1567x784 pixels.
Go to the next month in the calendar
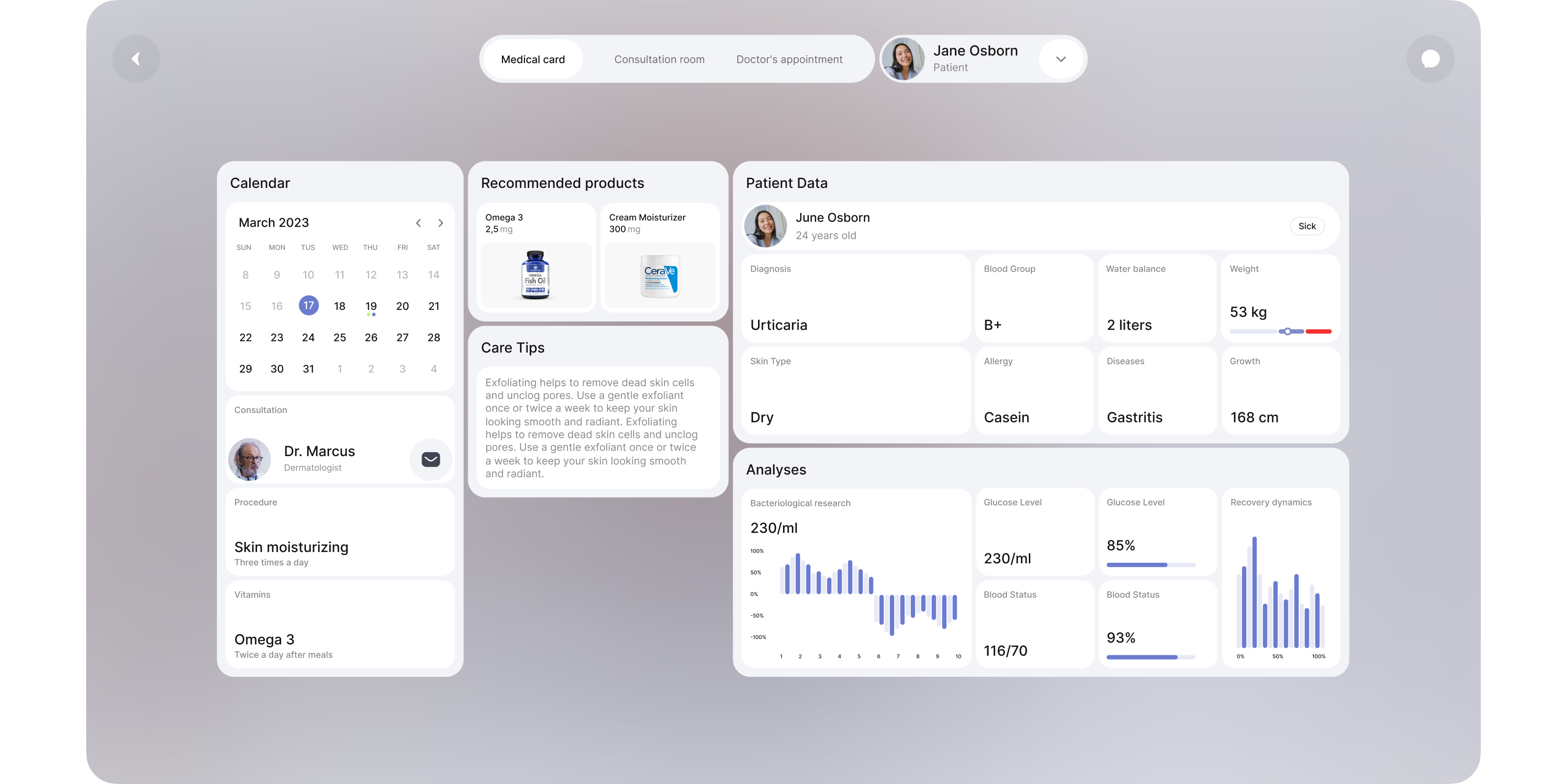point(440,223)
